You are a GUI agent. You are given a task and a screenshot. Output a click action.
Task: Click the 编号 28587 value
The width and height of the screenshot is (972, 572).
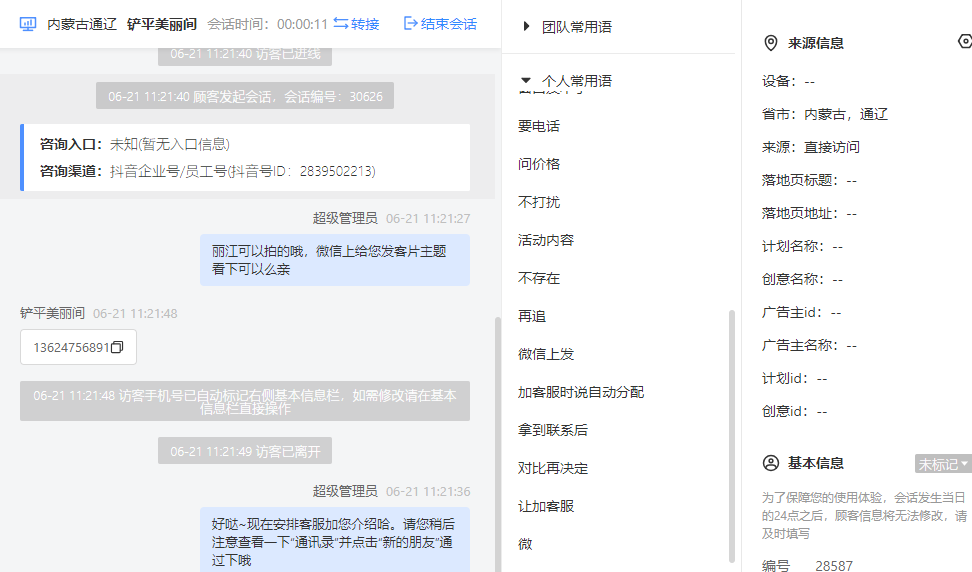pos(834,565)
